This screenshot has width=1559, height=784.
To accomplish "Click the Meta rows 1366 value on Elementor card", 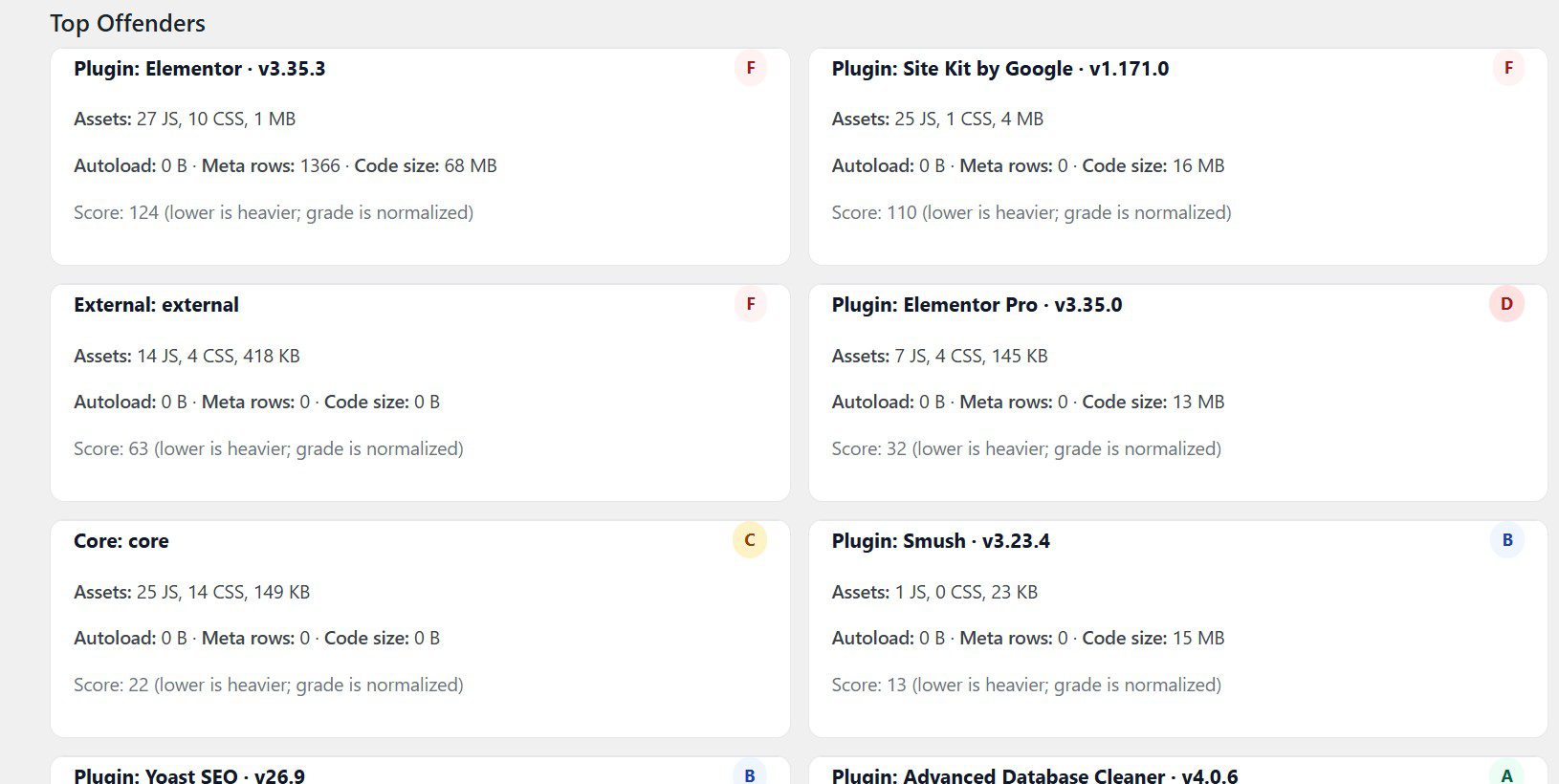I will [x=320, y=165].
